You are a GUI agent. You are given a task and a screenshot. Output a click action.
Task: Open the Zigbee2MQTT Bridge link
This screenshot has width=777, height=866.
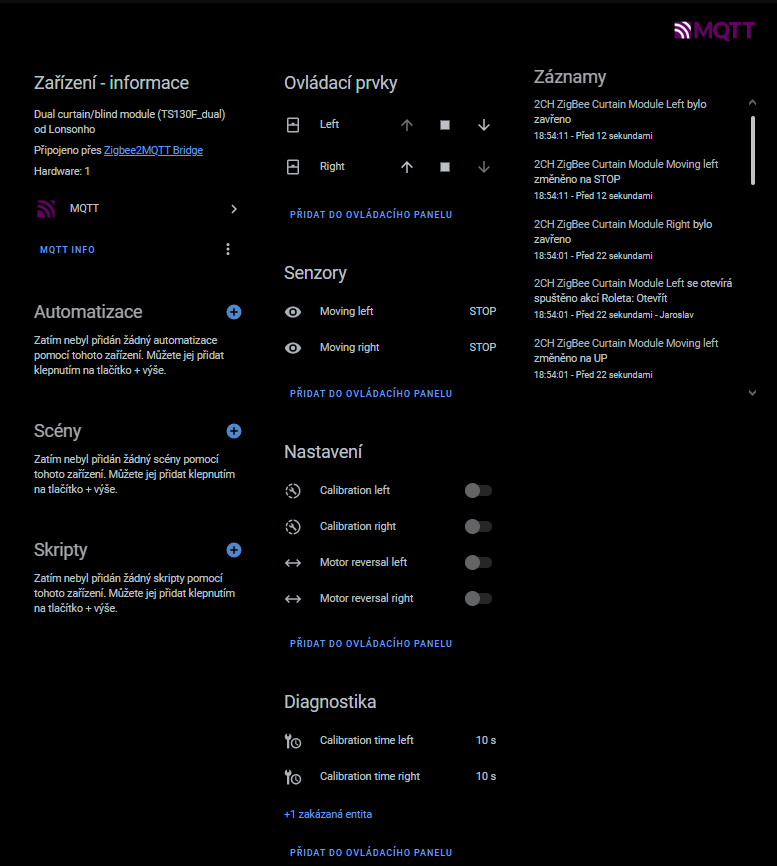click(154, 150)
